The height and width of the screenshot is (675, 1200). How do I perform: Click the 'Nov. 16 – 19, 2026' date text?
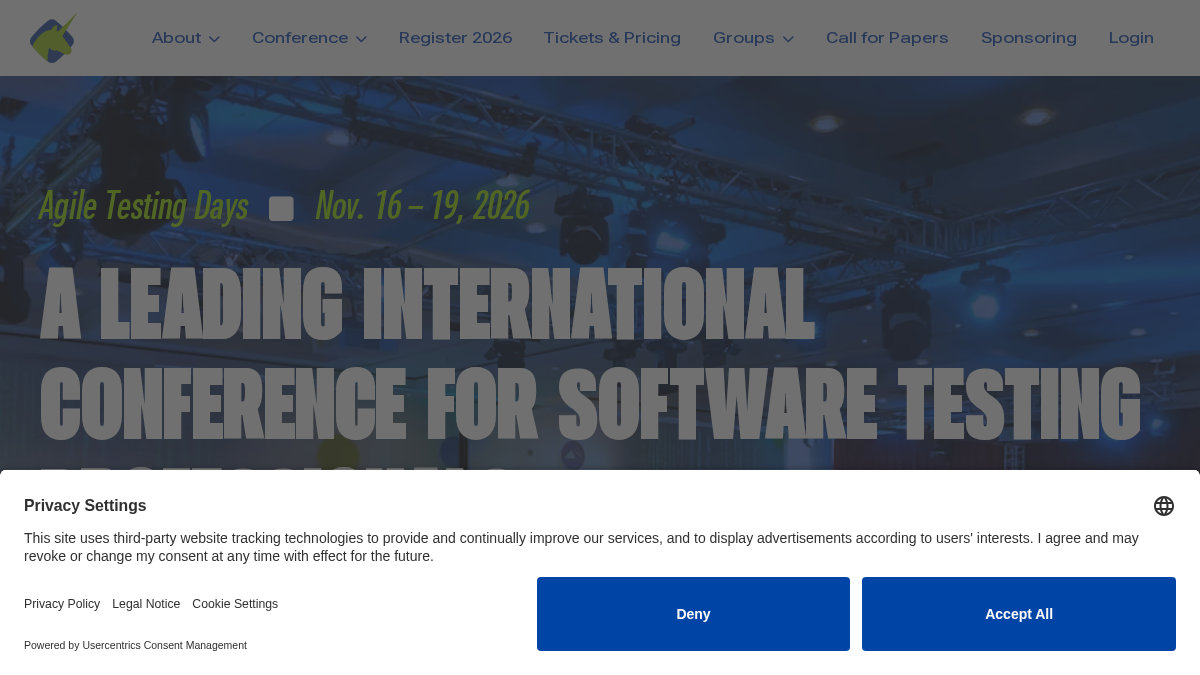click(422, 207)
